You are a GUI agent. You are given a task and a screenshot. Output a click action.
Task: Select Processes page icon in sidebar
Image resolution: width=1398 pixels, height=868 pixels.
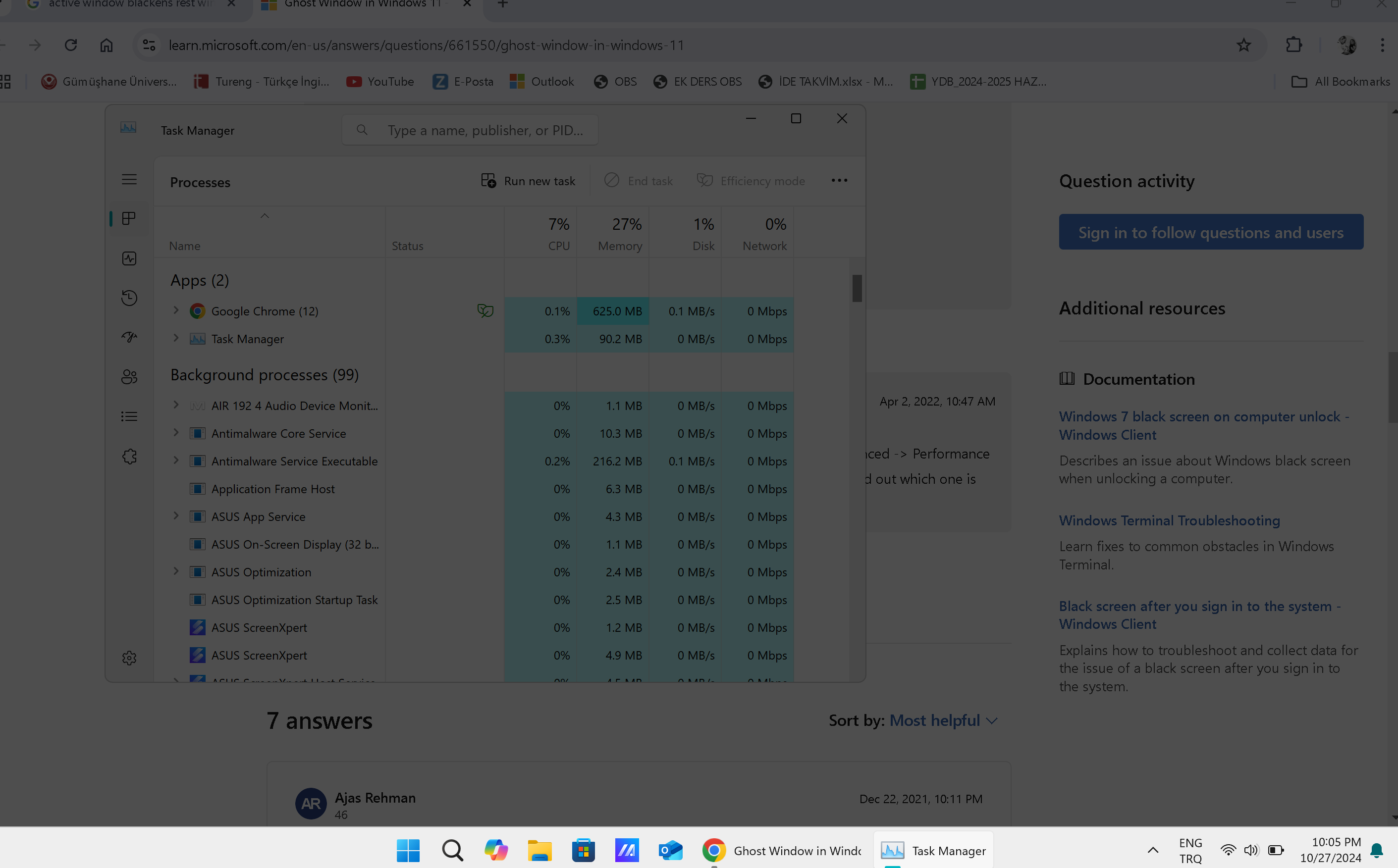click(x=129, y=219)
